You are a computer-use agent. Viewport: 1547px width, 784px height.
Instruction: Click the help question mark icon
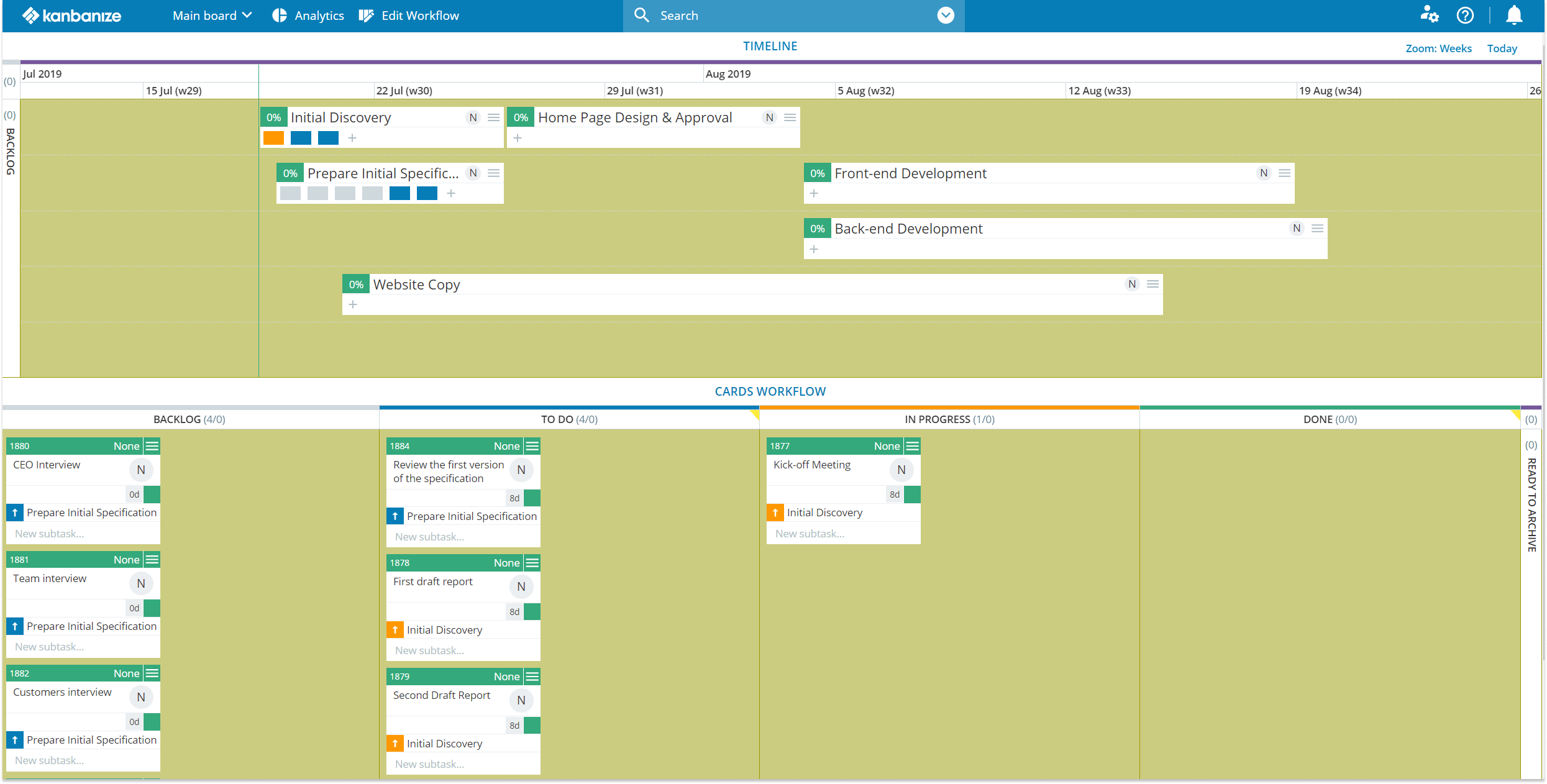[1465, 16]
